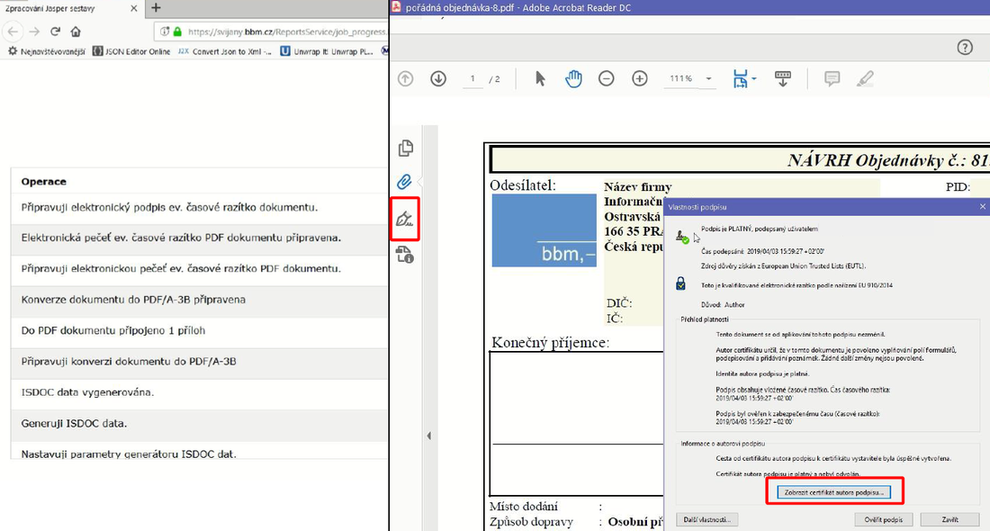This screenshot has width=990, height=531.
Task: Zoom out with the minus icon
Action: [606, 79]
